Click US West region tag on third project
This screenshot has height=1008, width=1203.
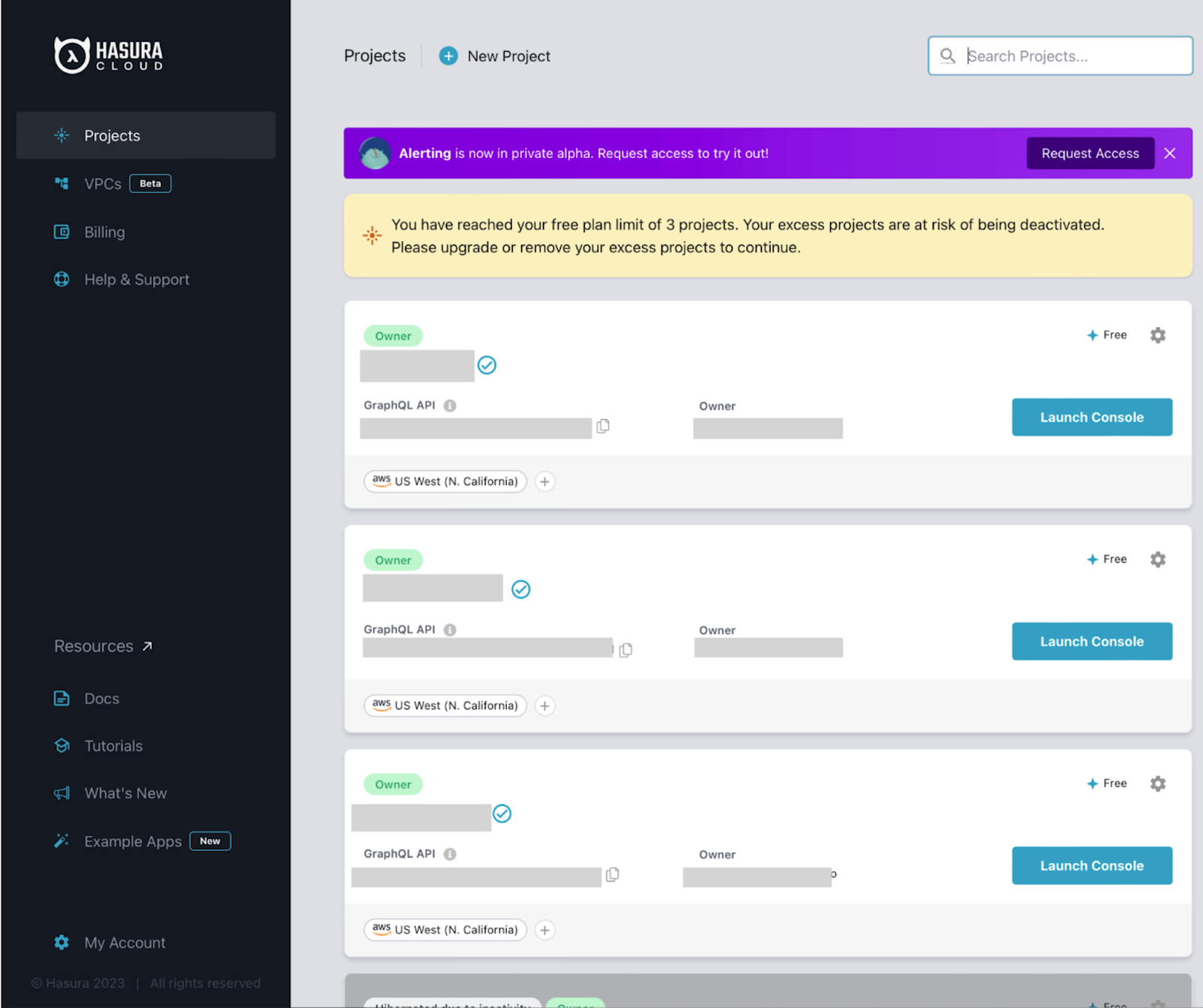pyautogui.click(x=445, y=930)
